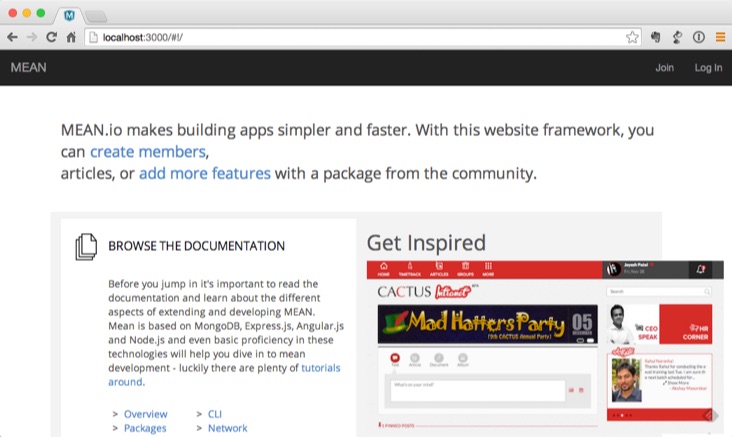Click the browser Back arrow

tap(12, 37)
